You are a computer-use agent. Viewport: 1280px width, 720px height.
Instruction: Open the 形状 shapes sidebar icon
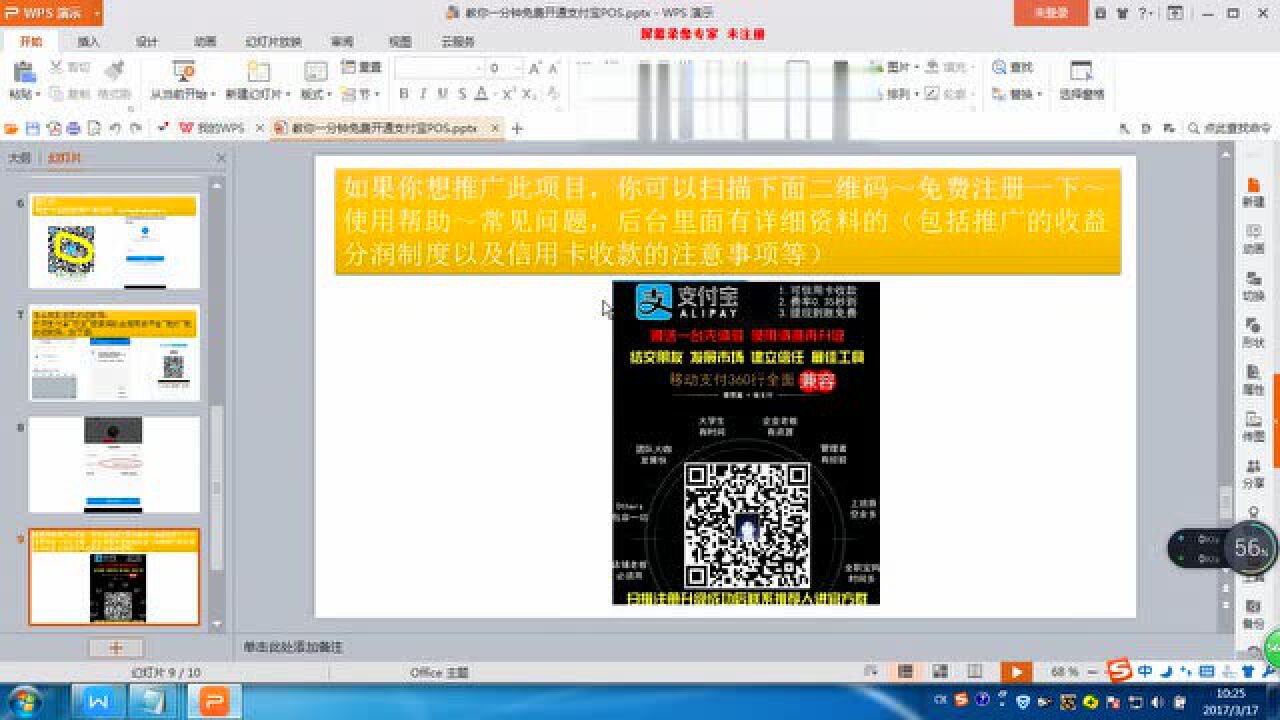tap(1253, 332)
